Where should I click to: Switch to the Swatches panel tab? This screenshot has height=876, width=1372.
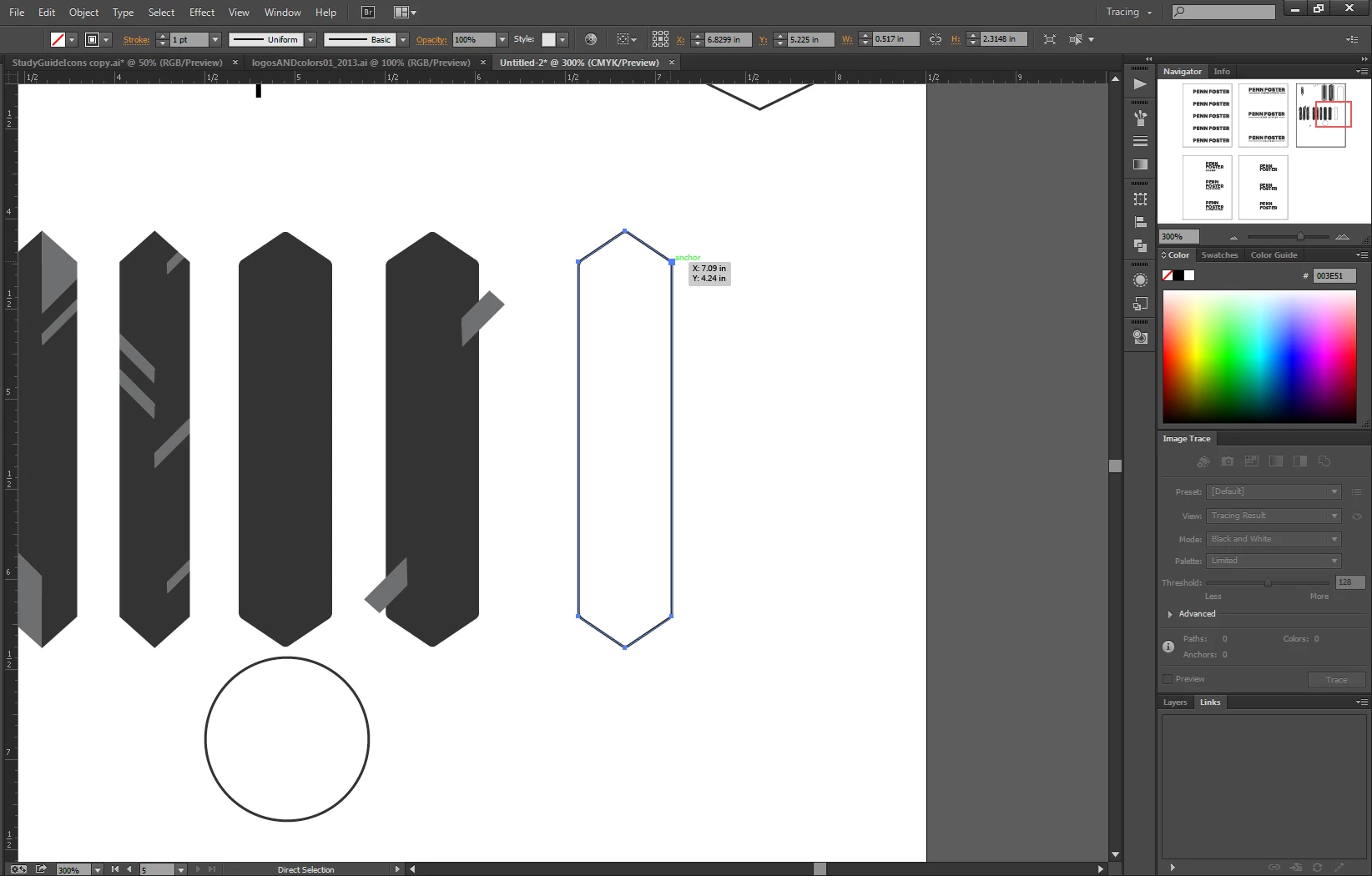[x=1219, y=255]
